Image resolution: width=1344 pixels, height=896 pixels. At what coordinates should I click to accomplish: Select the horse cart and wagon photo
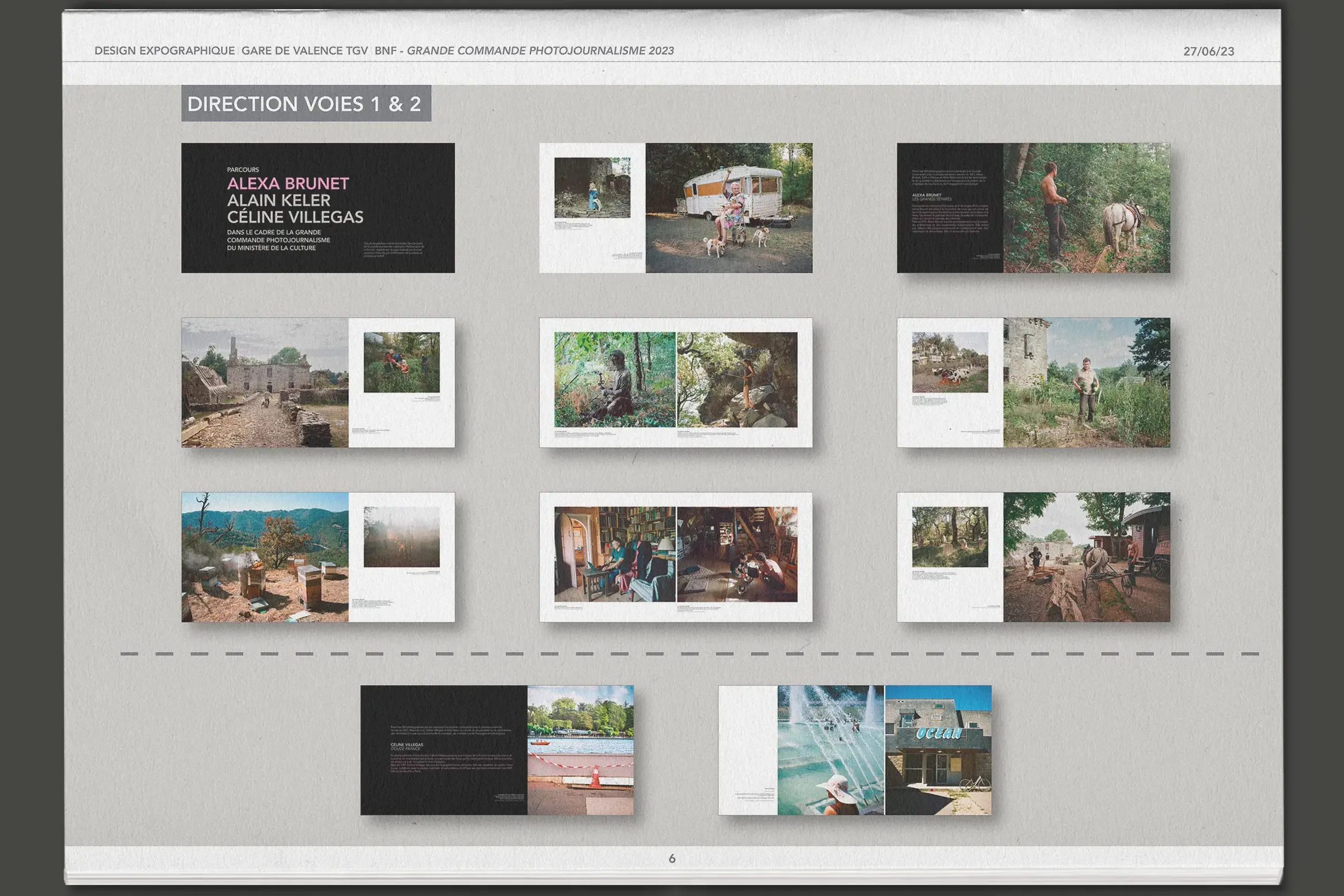pos(1087,557)
